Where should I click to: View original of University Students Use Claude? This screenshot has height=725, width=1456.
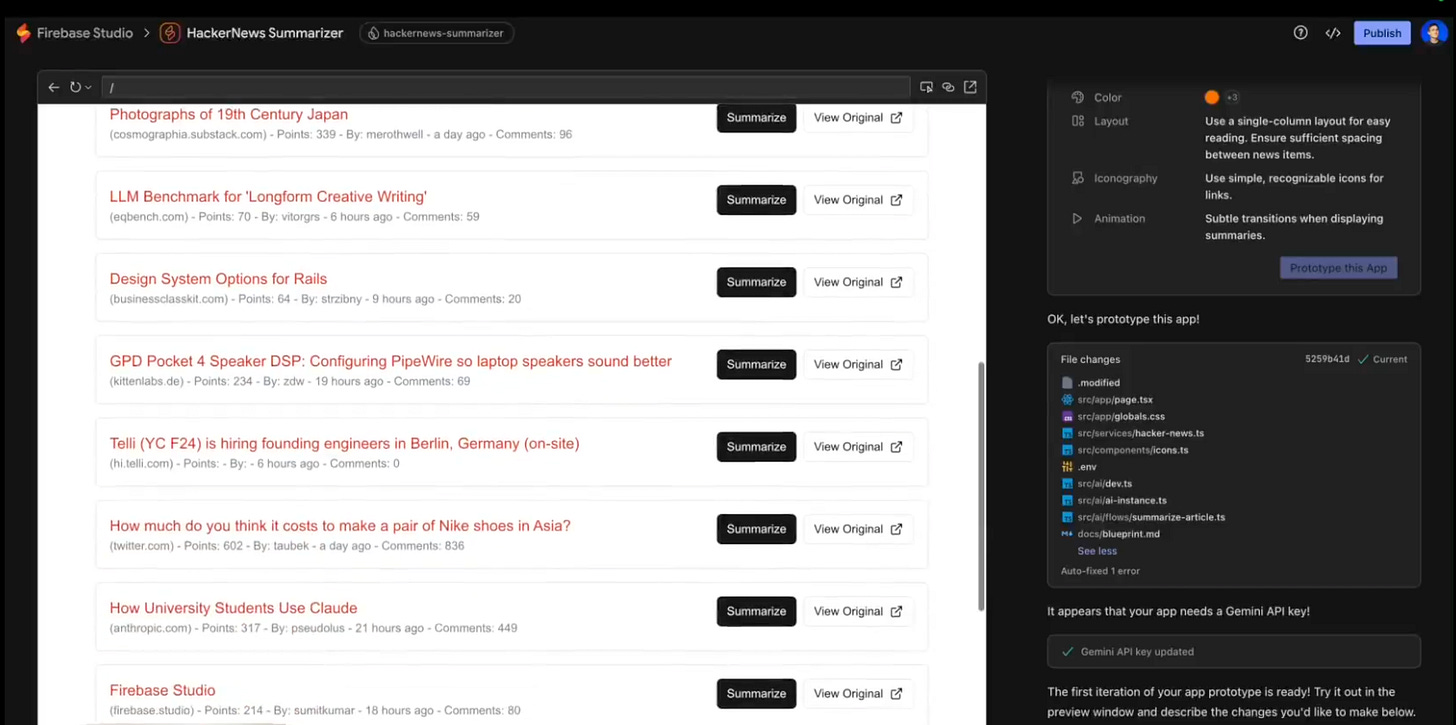(858, 611)
